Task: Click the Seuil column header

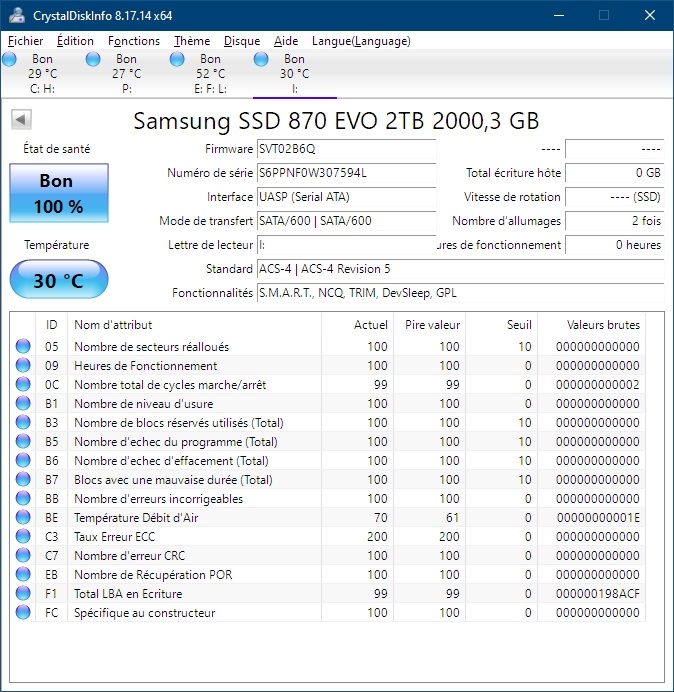Action: tap(501, 325)
